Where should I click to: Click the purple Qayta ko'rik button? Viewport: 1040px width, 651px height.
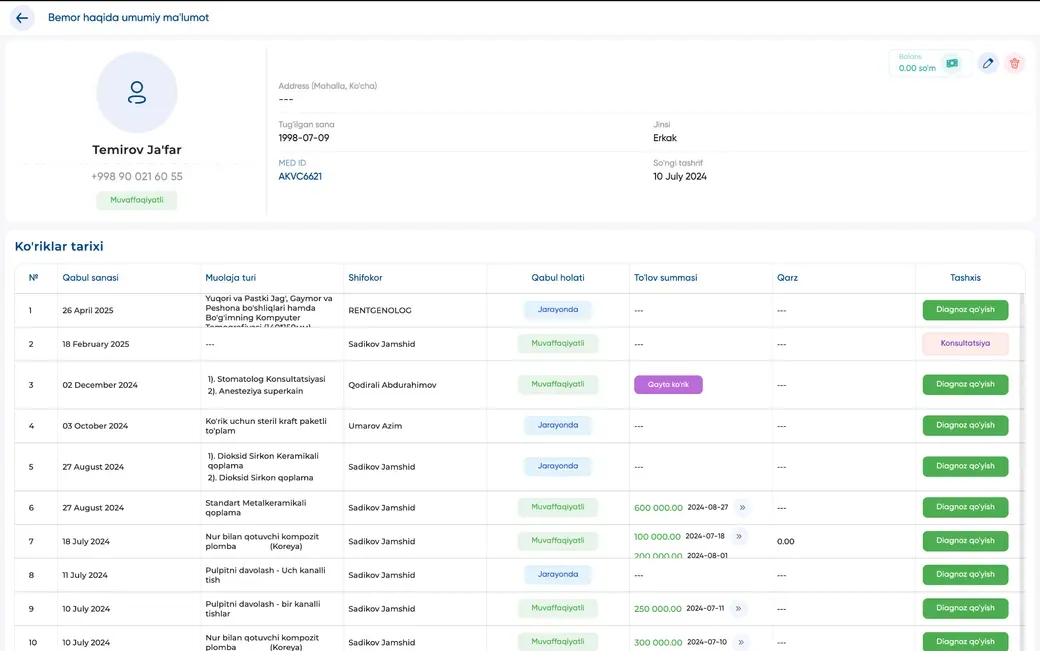tap(668, 385)
